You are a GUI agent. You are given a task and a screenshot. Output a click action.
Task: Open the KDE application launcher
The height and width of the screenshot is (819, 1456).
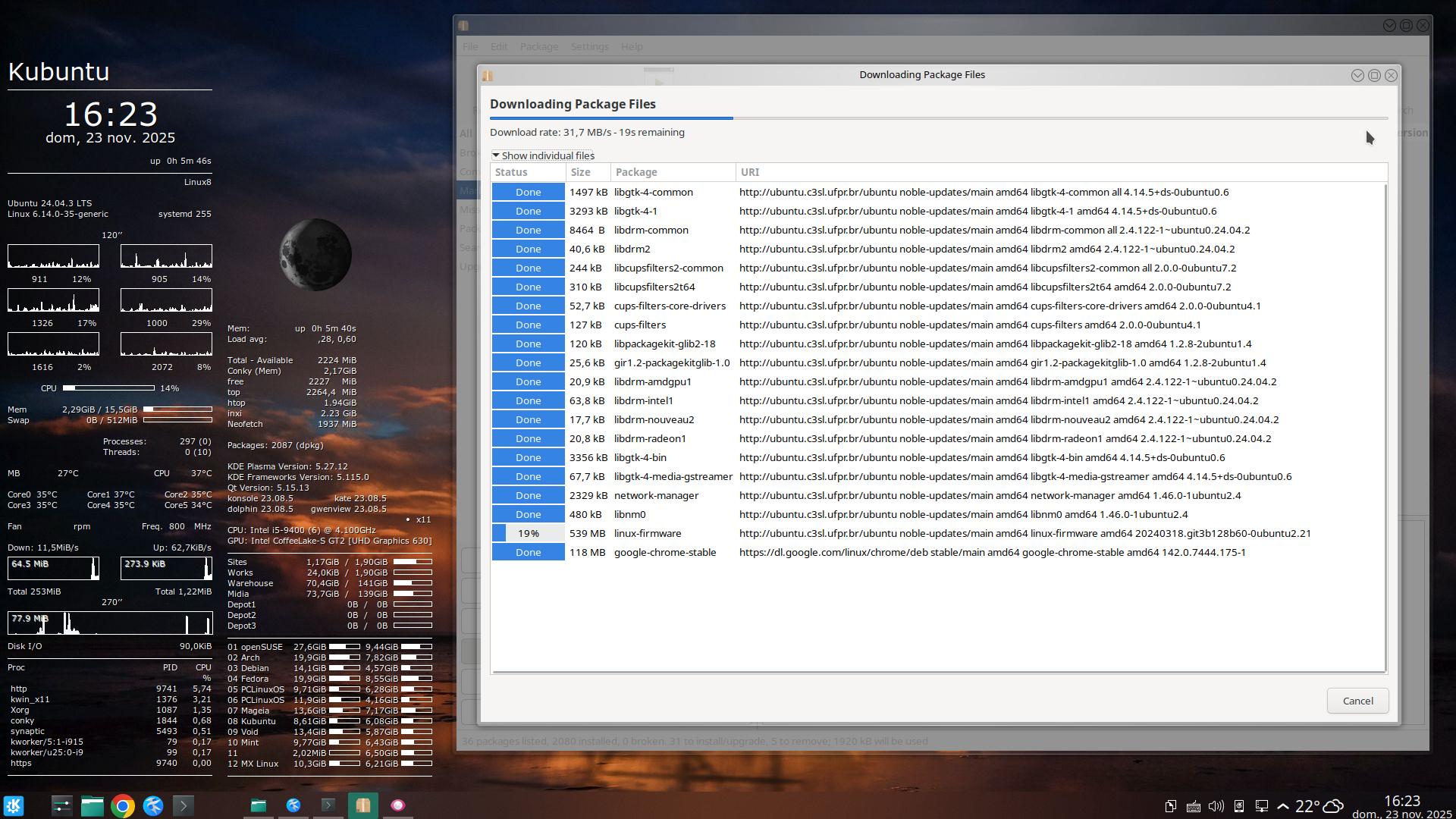(x=14, y=805)
